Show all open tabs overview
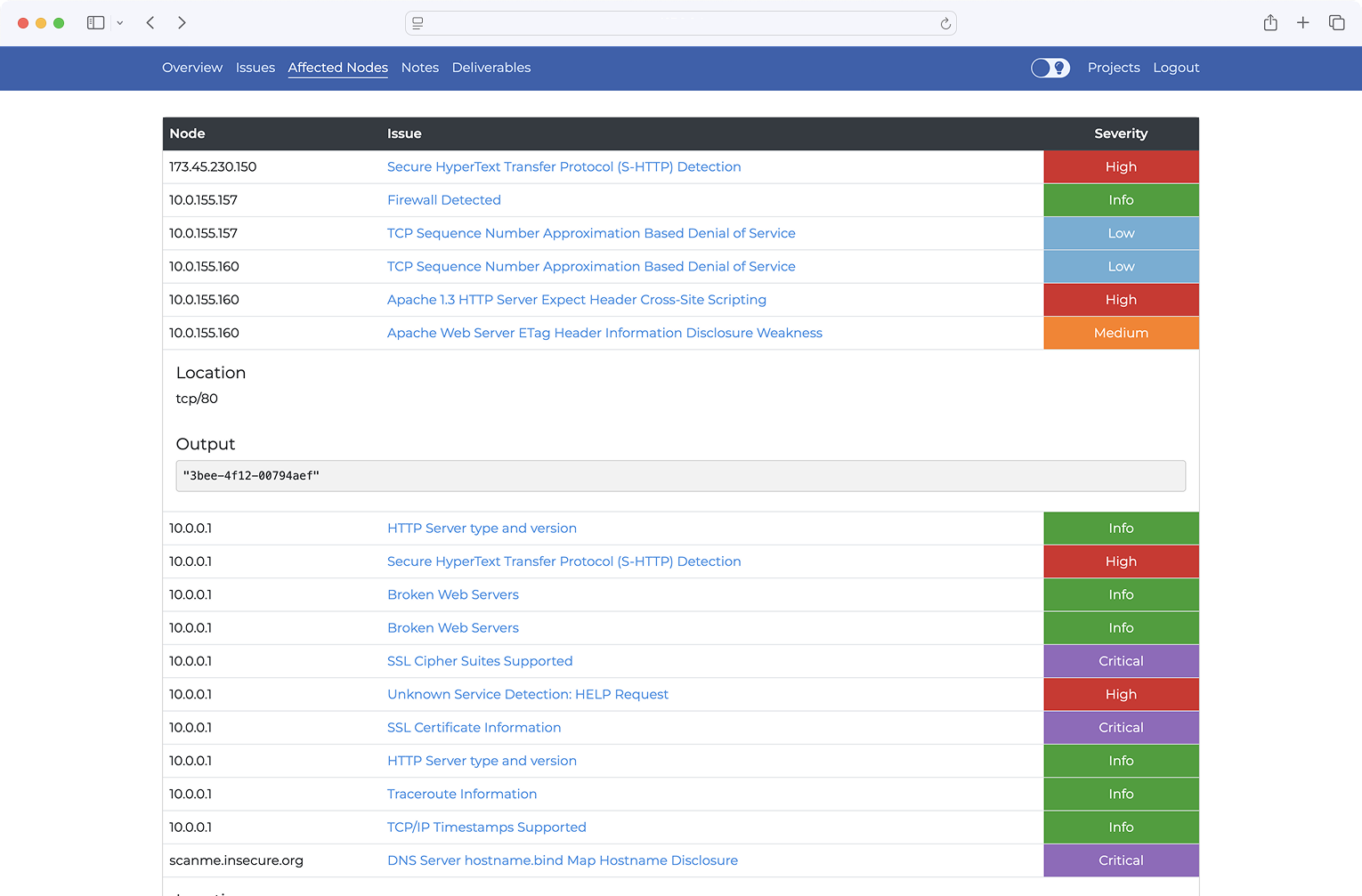Viewport: 1362px width, 896px height. click(1336, 22)
